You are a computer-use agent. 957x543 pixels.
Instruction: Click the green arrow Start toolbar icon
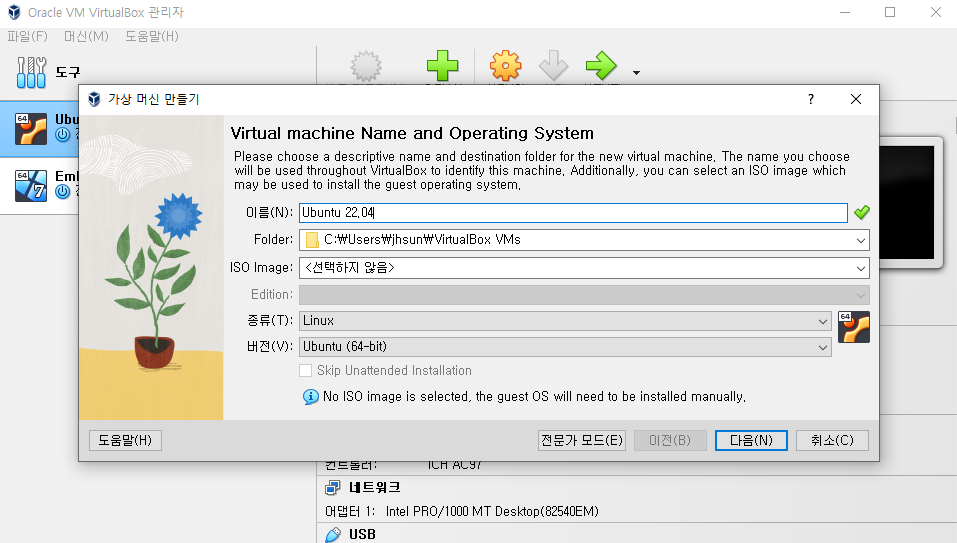[x=601, y=66]
